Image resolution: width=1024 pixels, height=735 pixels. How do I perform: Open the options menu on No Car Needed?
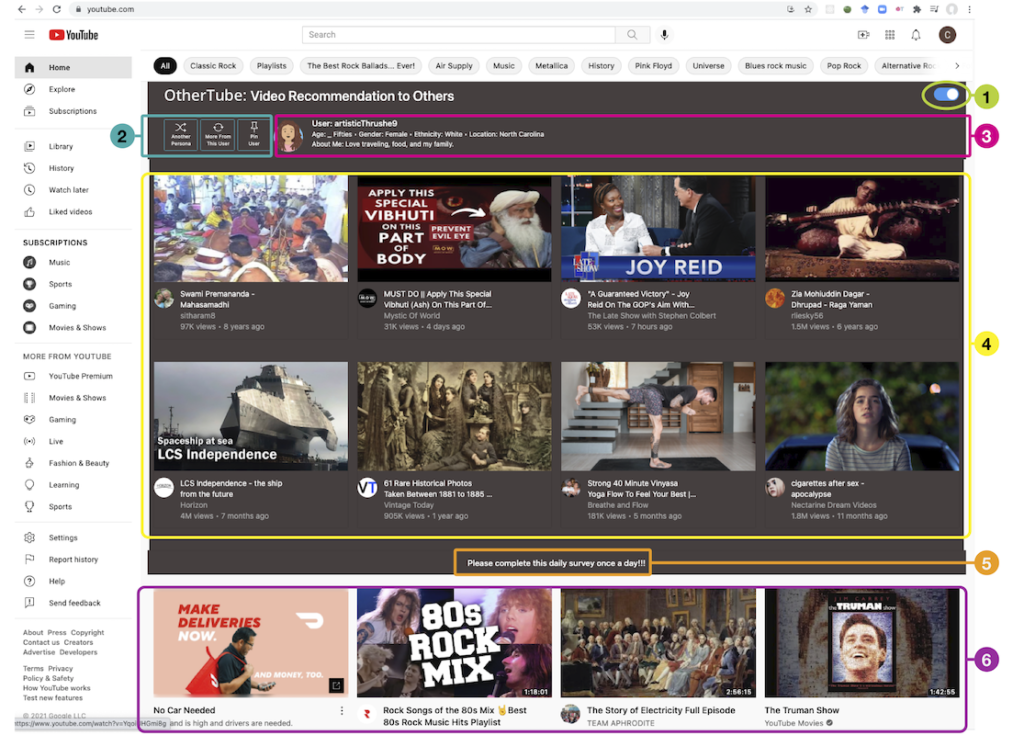coord(341,710)
